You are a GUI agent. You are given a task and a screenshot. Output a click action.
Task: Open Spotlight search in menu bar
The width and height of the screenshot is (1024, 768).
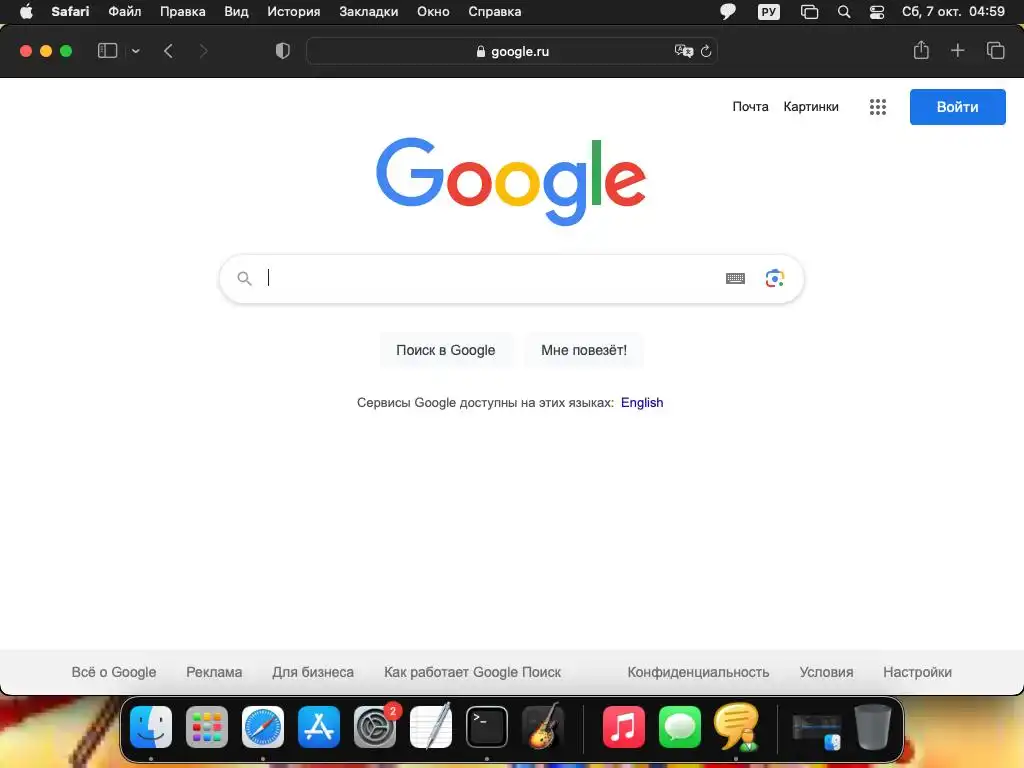click(x=844, y=12)
